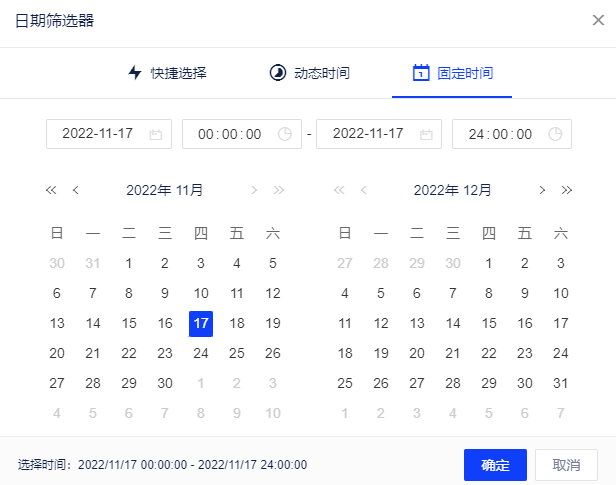The image size is (616, 485).
Task: Advance to next month in December calendar
Action: click(x=542, y=190)
